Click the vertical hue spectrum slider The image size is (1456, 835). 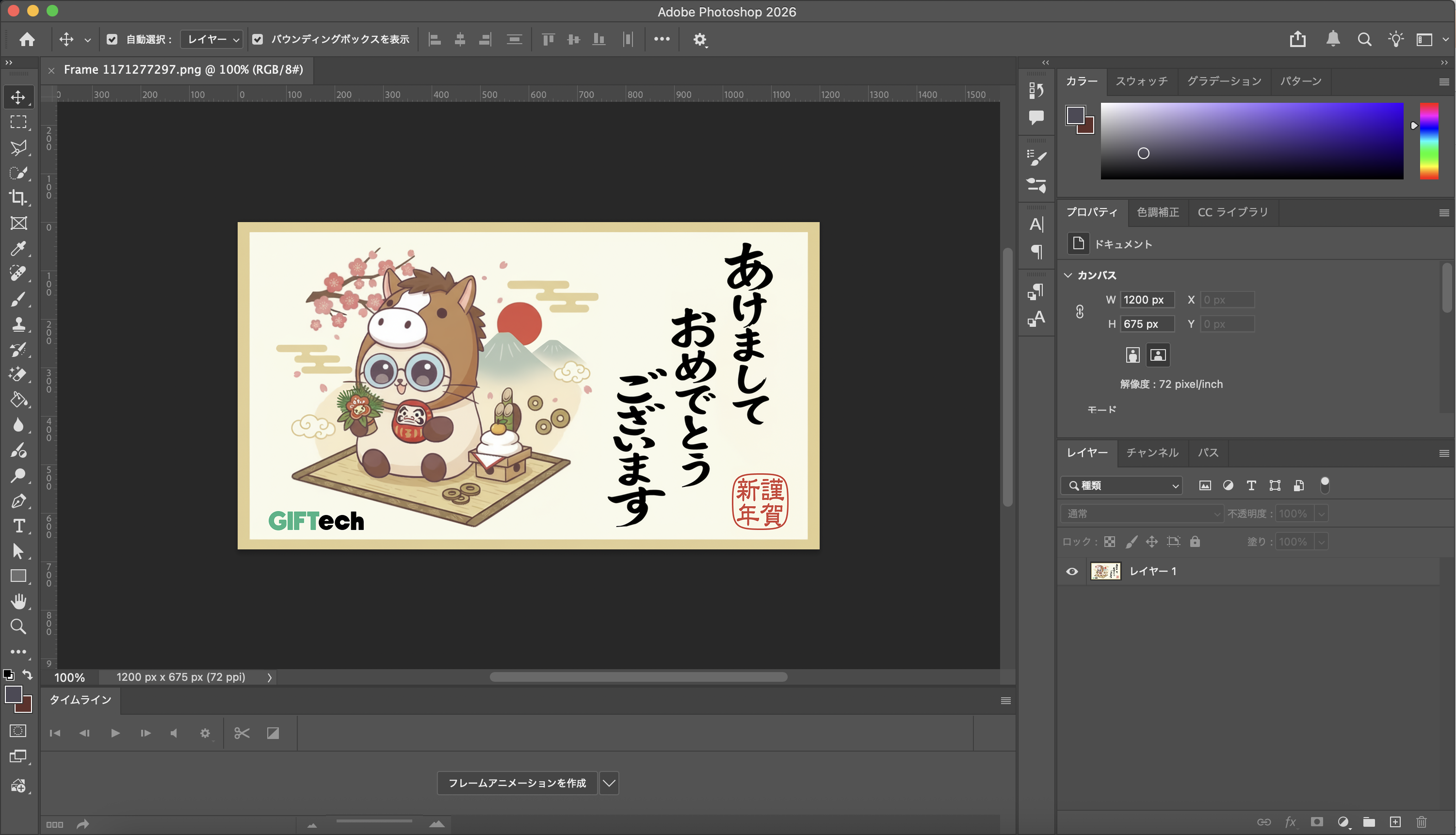(1428, 141)
